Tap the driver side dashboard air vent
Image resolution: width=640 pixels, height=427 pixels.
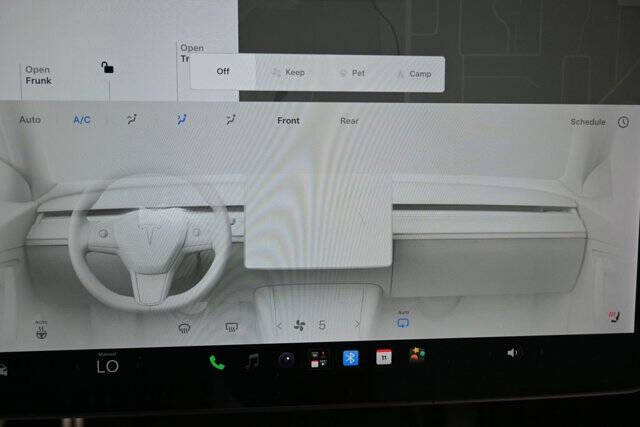143,210
